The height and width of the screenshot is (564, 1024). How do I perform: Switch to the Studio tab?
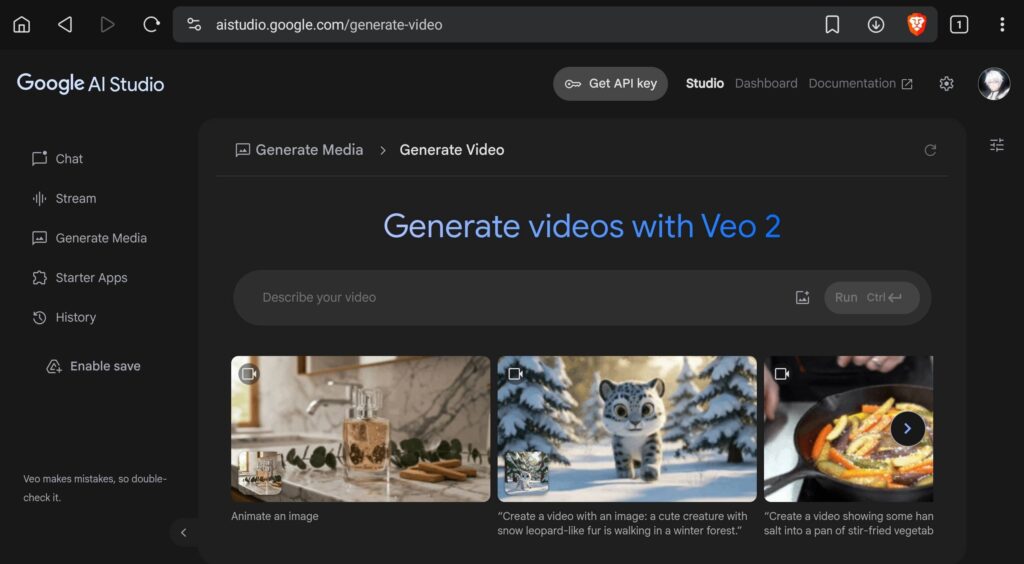click(705, 84)
